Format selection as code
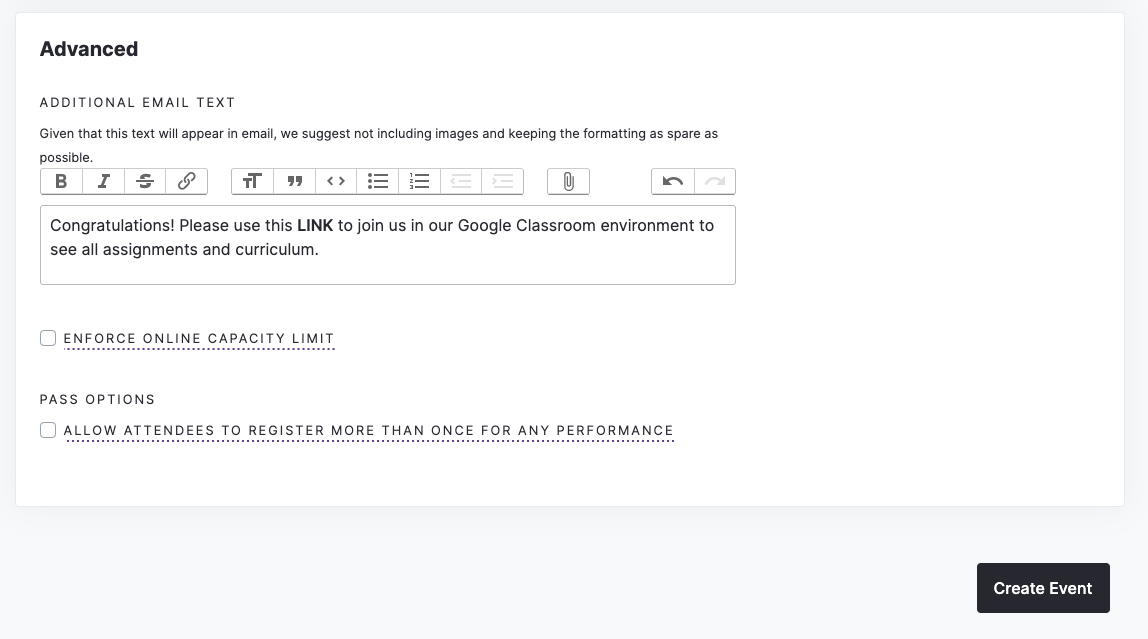 pos(336,182)
